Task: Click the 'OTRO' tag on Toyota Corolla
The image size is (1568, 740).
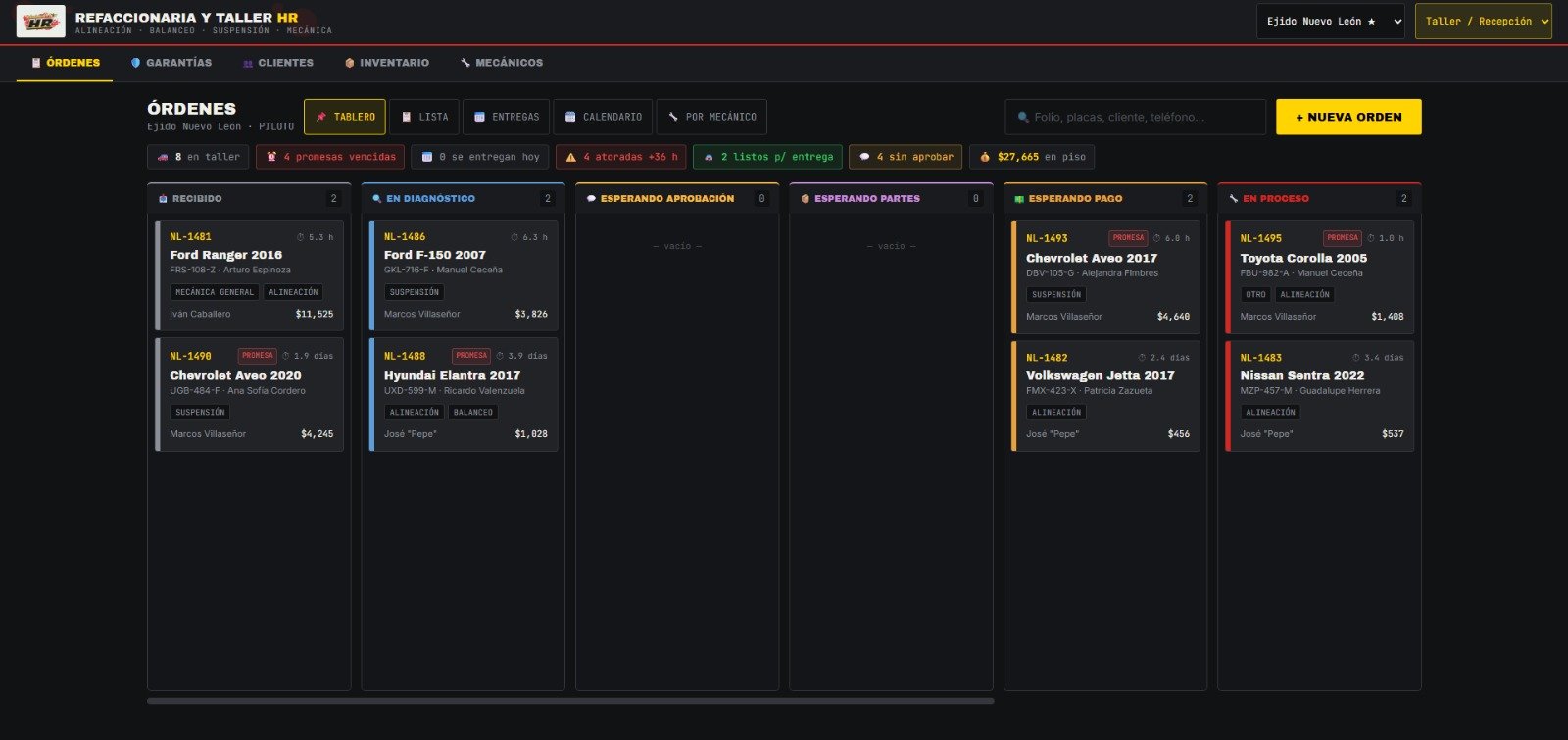Action: tap(1256, 295)
